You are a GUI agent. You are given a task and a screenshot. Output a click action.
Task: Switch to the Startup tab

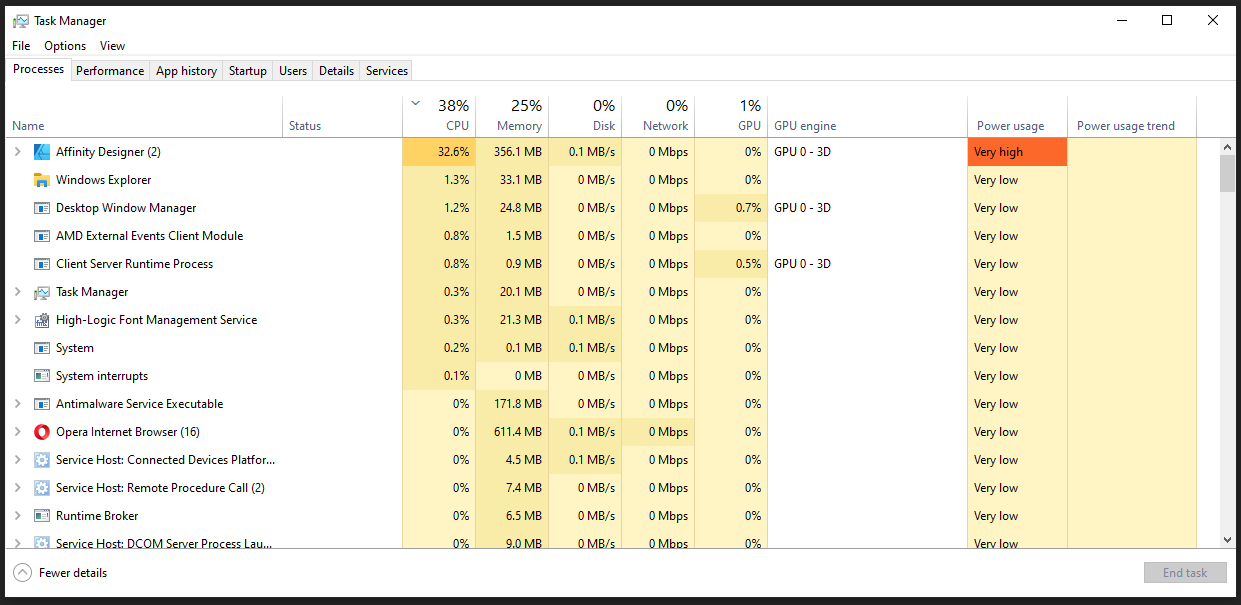coord(248,71)
